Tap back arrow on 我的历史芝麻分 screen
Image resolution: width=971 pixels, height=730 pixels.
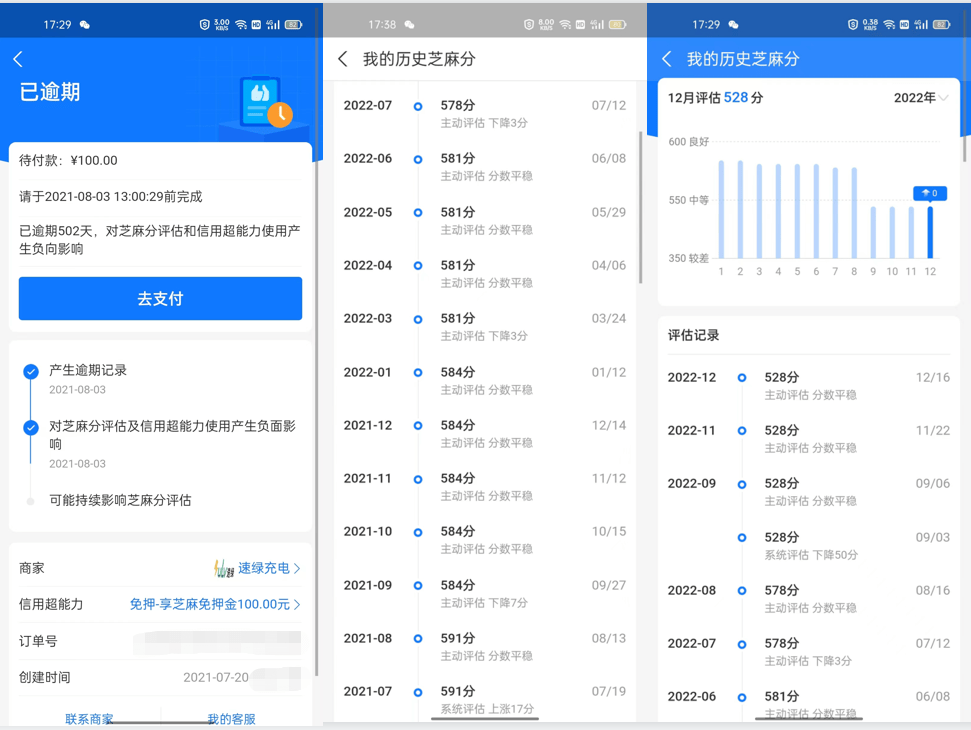(x=342, y=59)
